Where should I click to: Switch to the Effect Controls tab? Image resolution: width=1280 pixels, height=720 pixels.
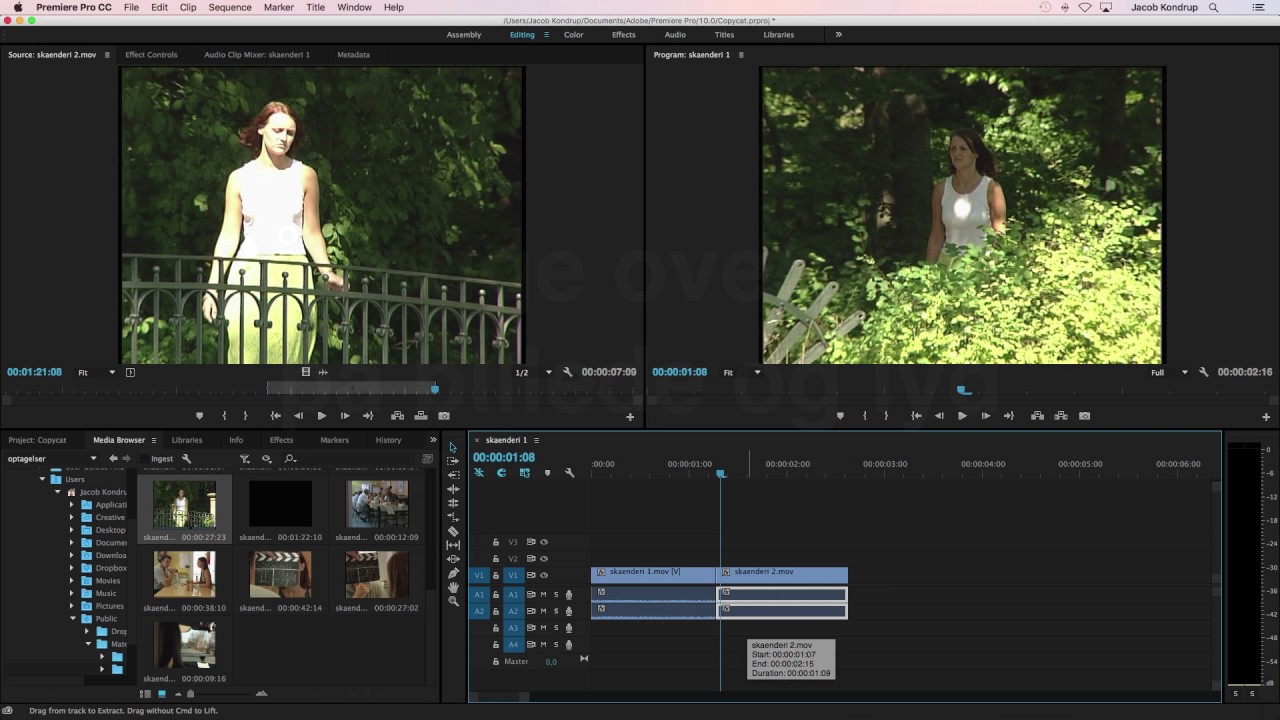[151, 55]
